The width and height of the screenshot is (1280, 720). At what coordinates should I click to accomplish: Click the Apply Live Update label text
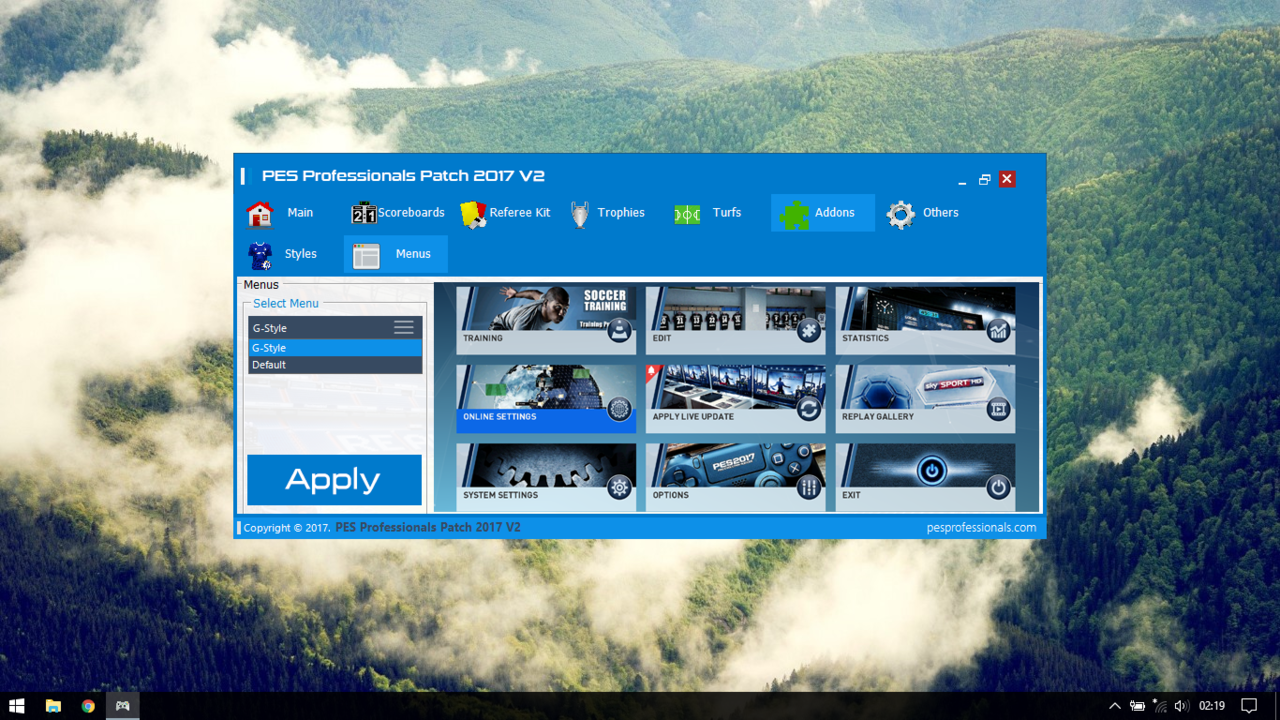click(693, 417)
